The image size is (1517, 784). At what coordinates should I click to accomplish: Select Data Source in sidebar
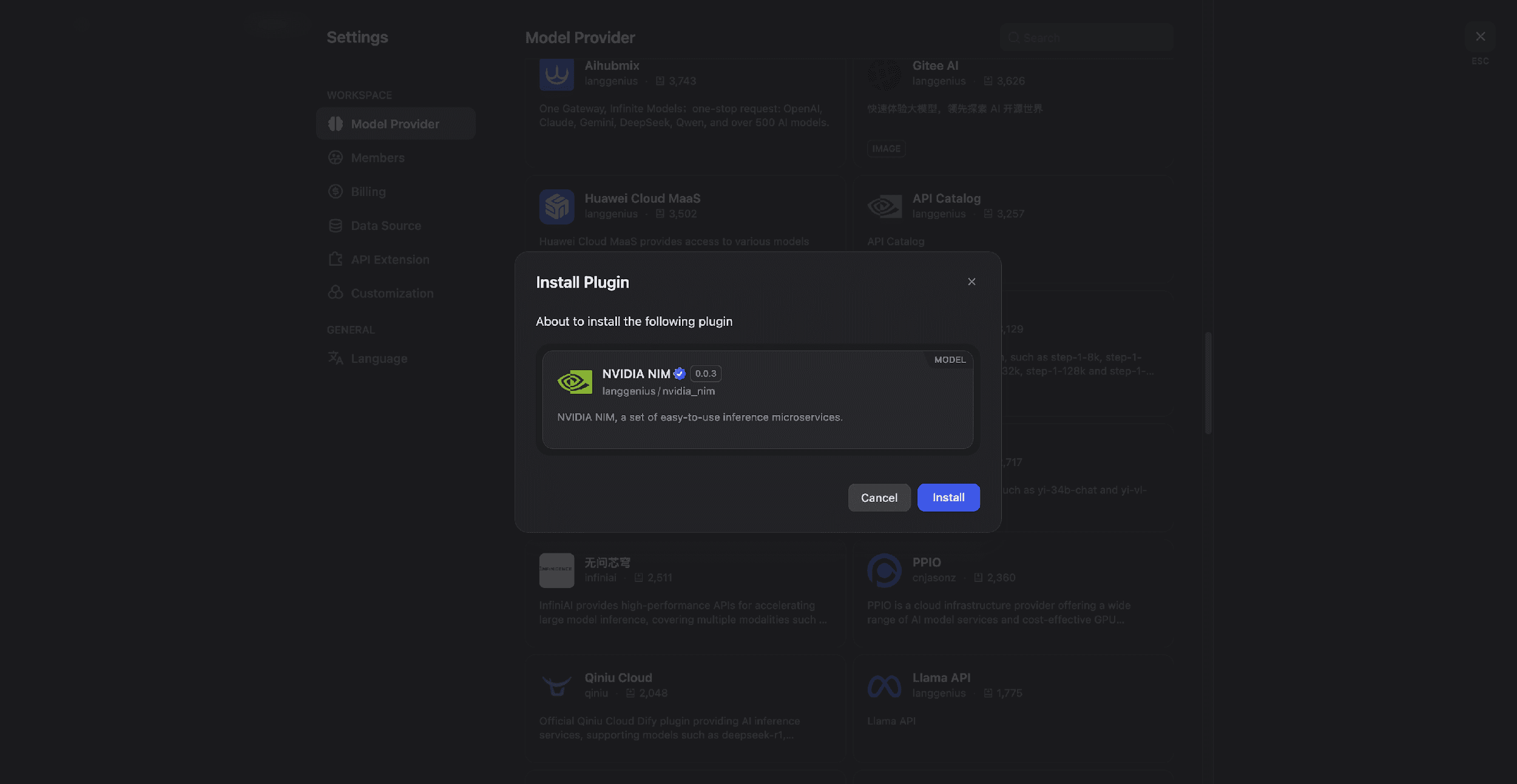tap(385, 226)
